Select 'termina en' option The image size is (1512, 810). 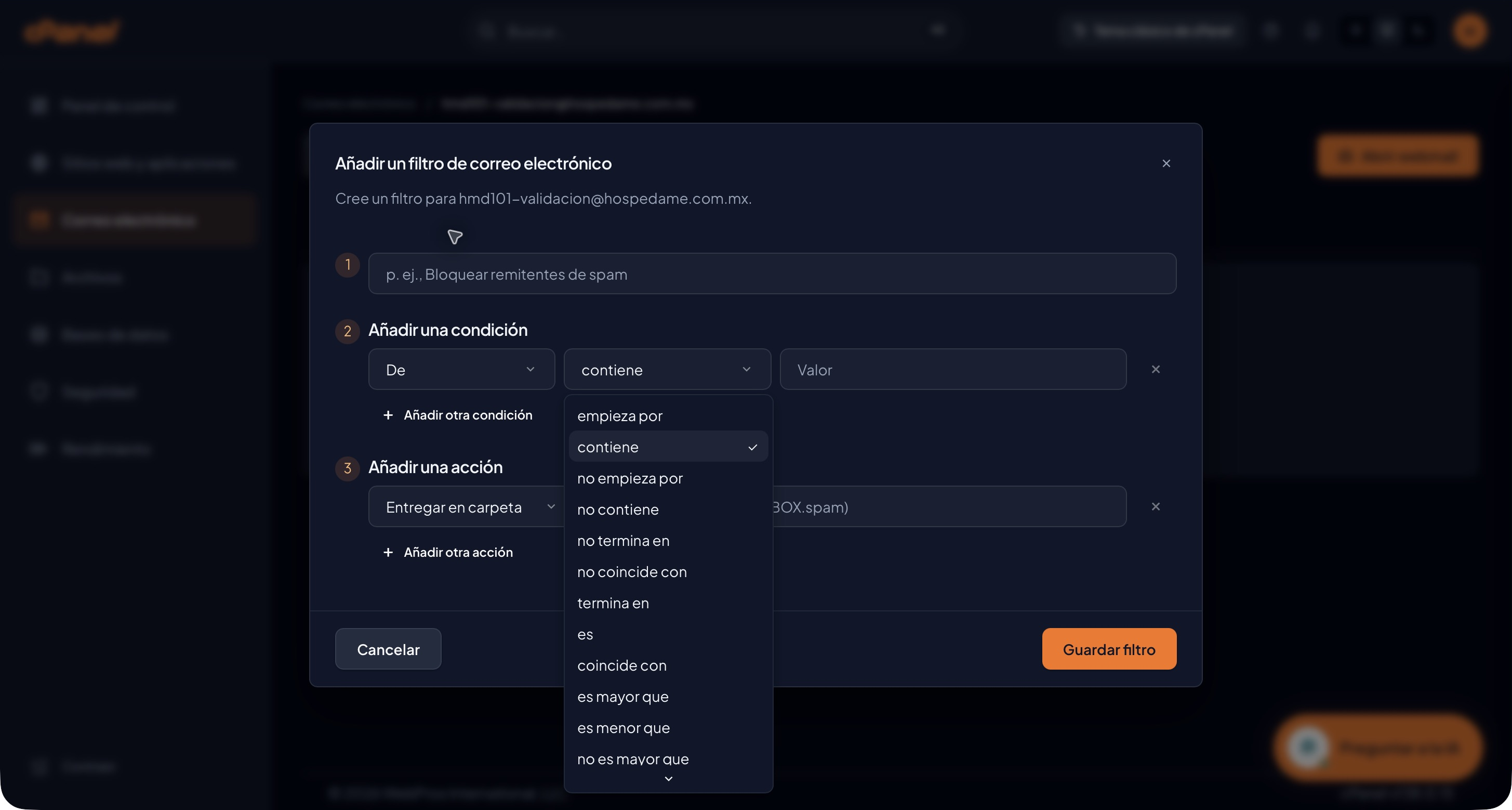point(668,603)
